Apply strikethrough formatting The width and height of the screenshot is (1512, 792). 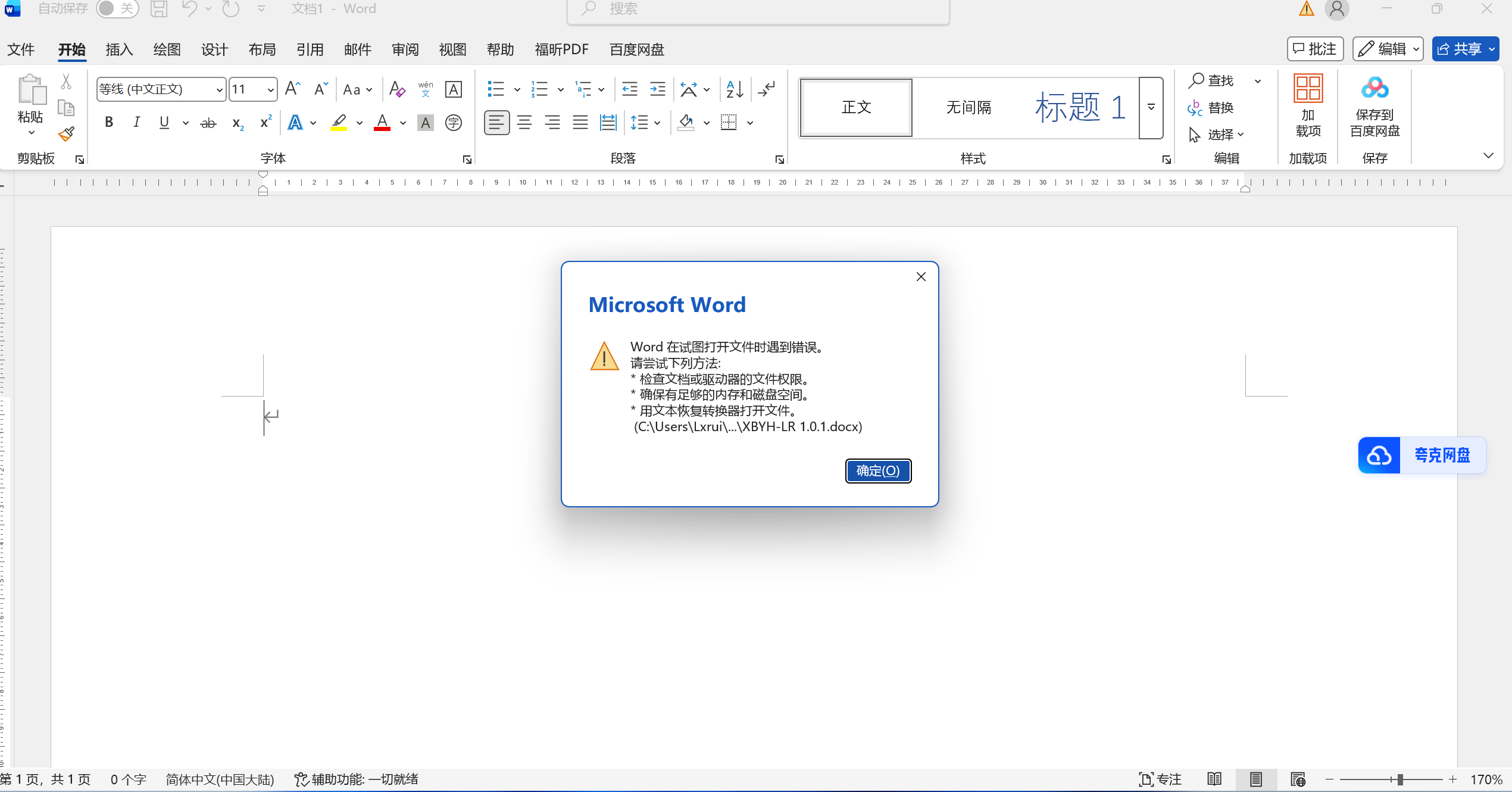pos(208,123)
